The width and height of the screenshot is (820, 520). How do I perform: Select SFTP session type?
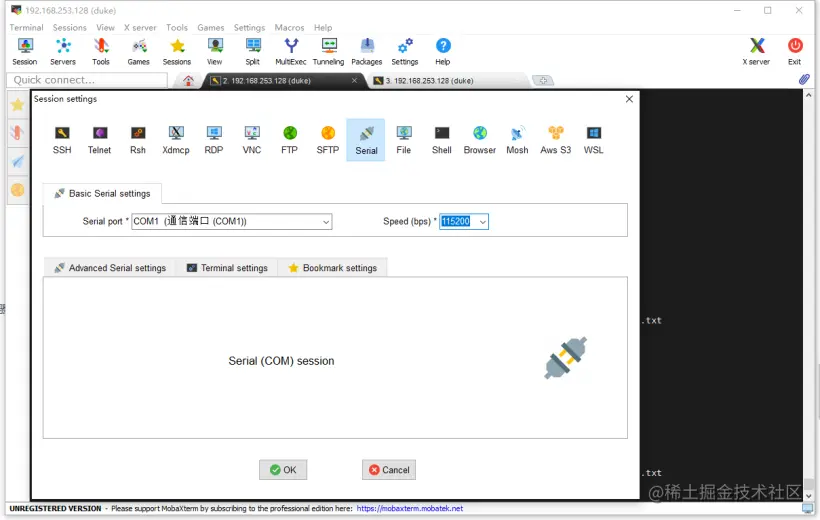(328, 140)
